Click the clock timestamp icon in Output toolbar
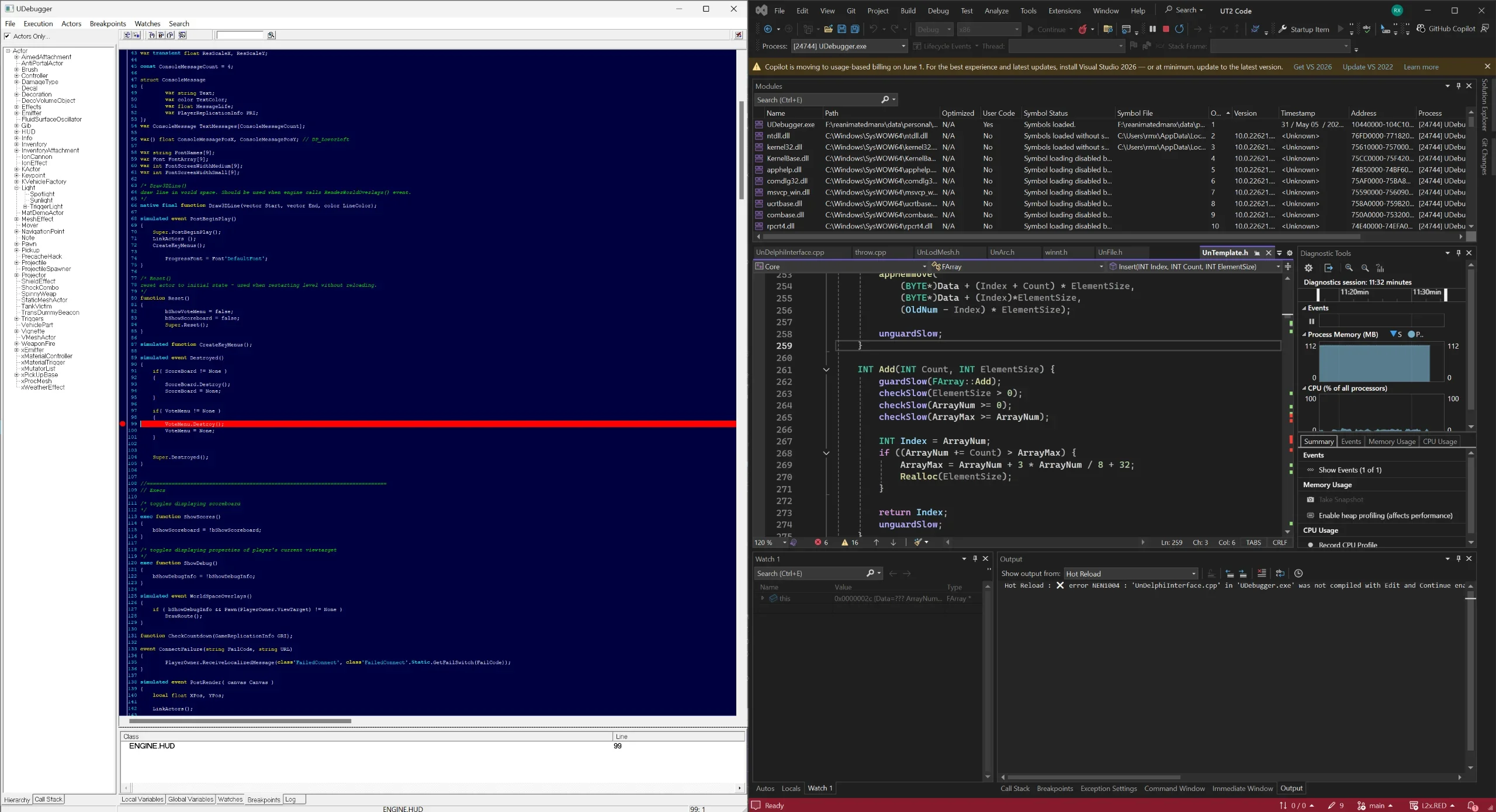Screen dimensions: 1496x812 (x=1298, y=573)
